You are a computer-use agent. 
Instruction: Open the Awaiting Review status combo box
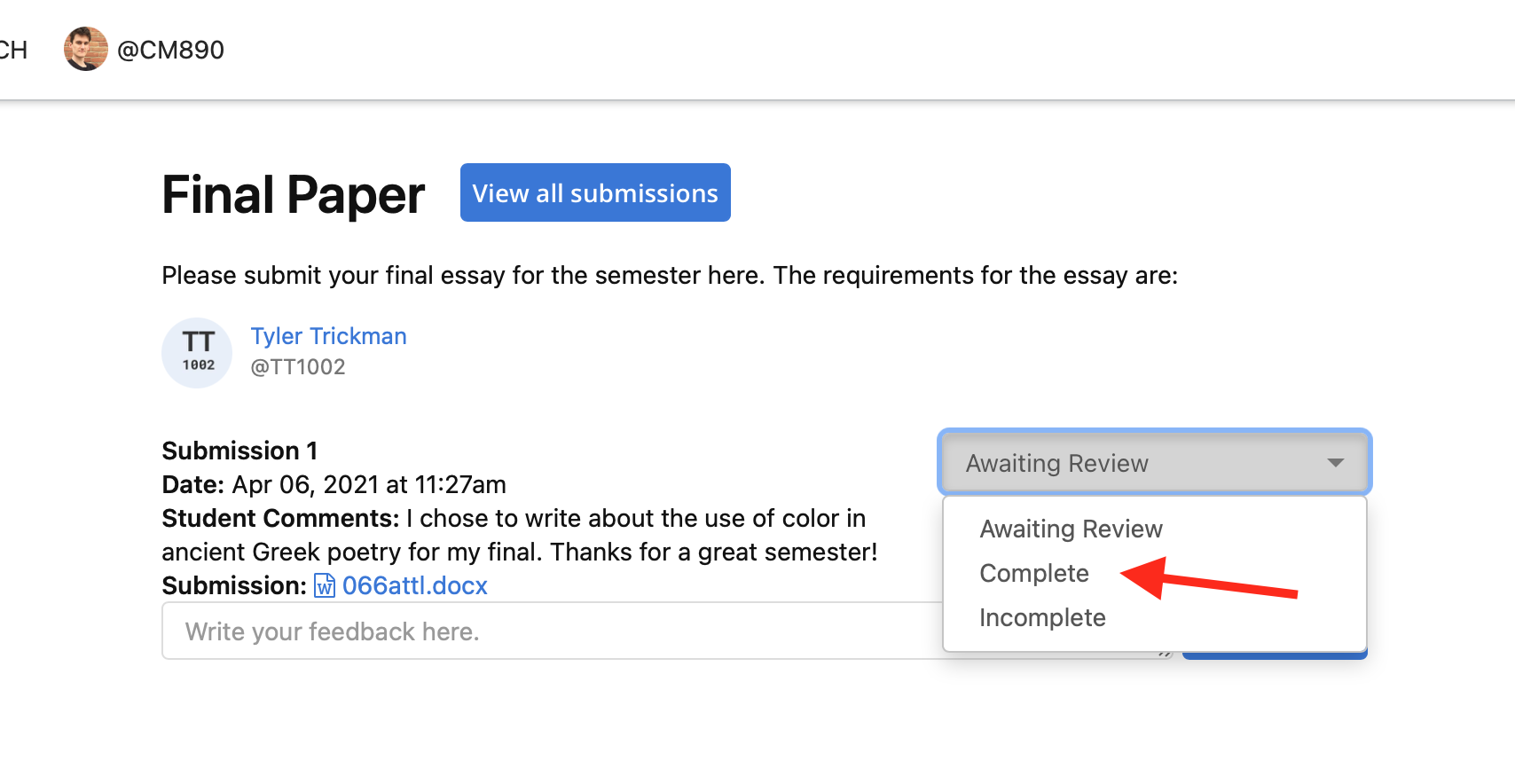point(1154,463)
